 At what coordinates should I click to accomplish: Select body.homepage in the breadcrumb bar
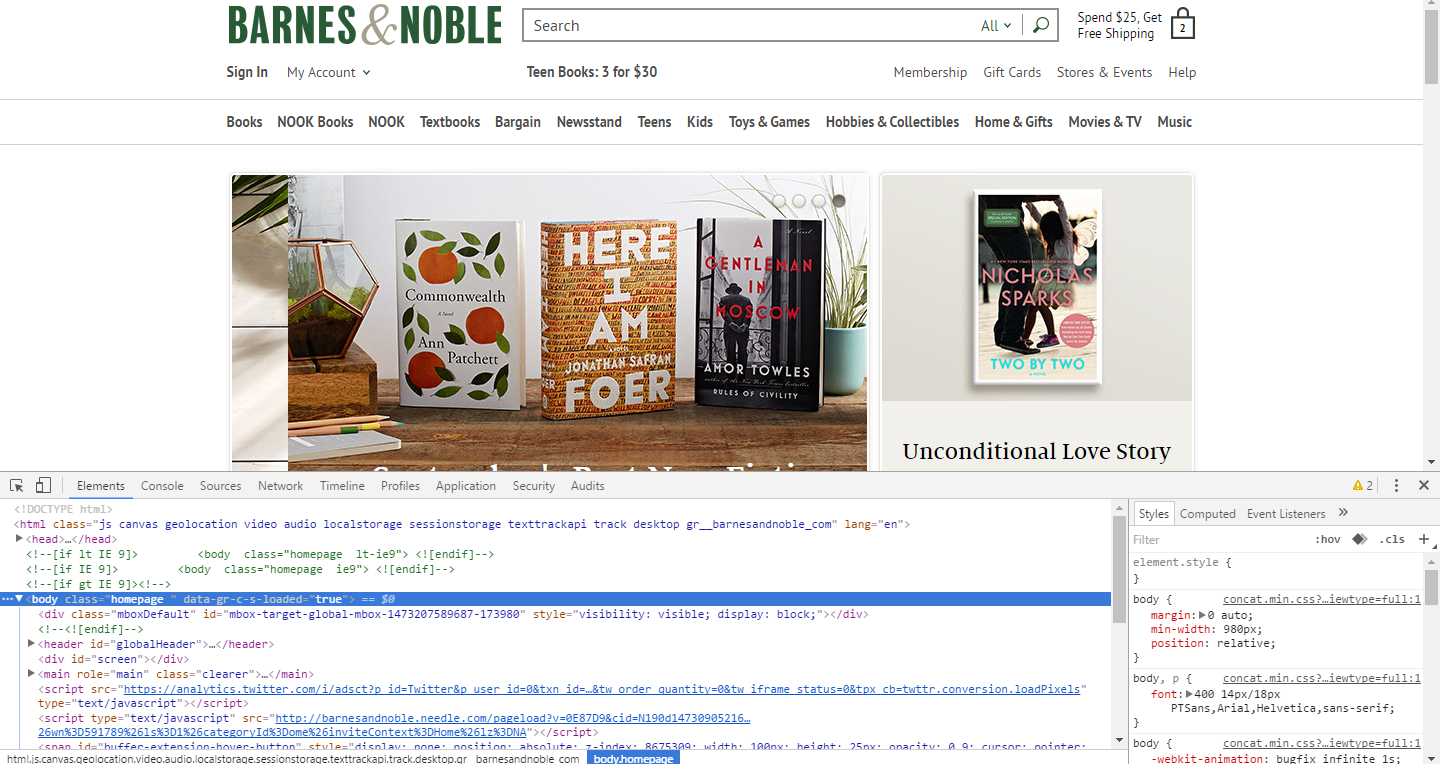pyautogui.click(x=633, y=758)
